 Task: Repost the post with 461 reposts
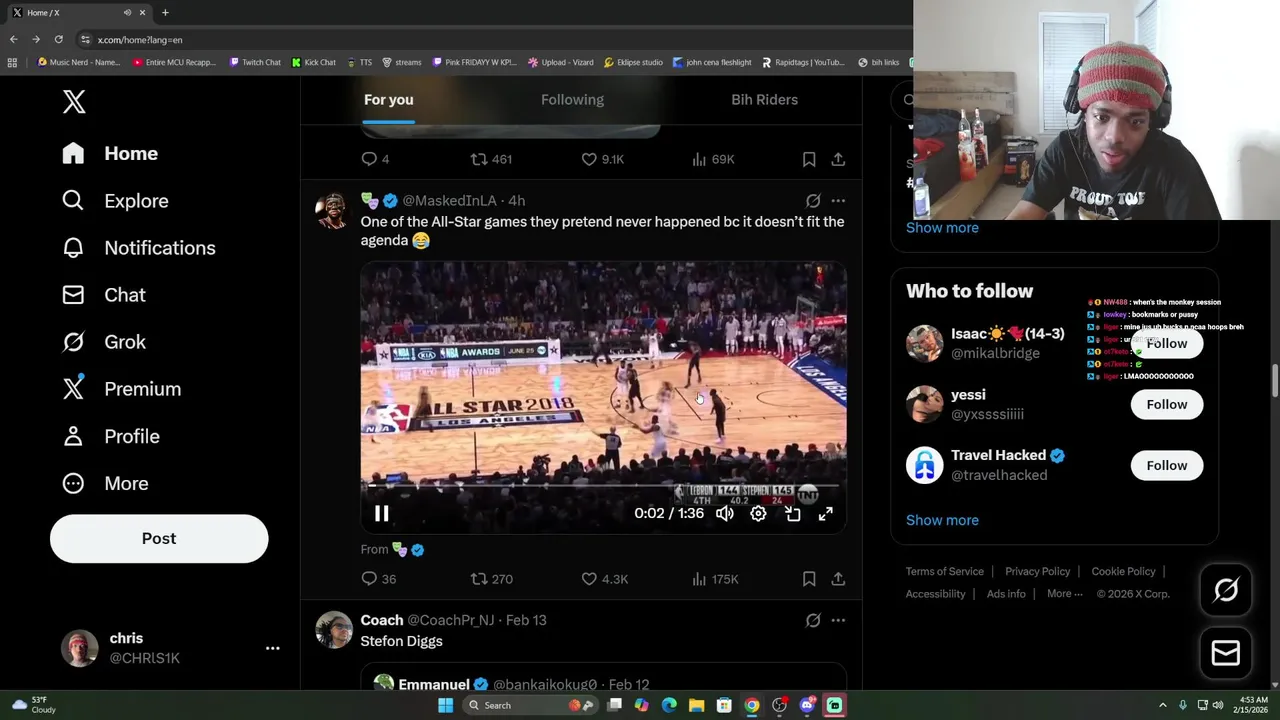coord(491,159)
